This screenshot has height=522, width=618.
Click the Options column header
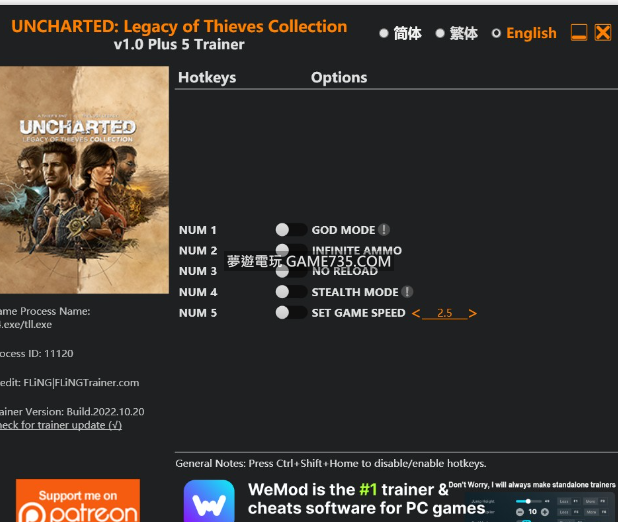[339, 78]
